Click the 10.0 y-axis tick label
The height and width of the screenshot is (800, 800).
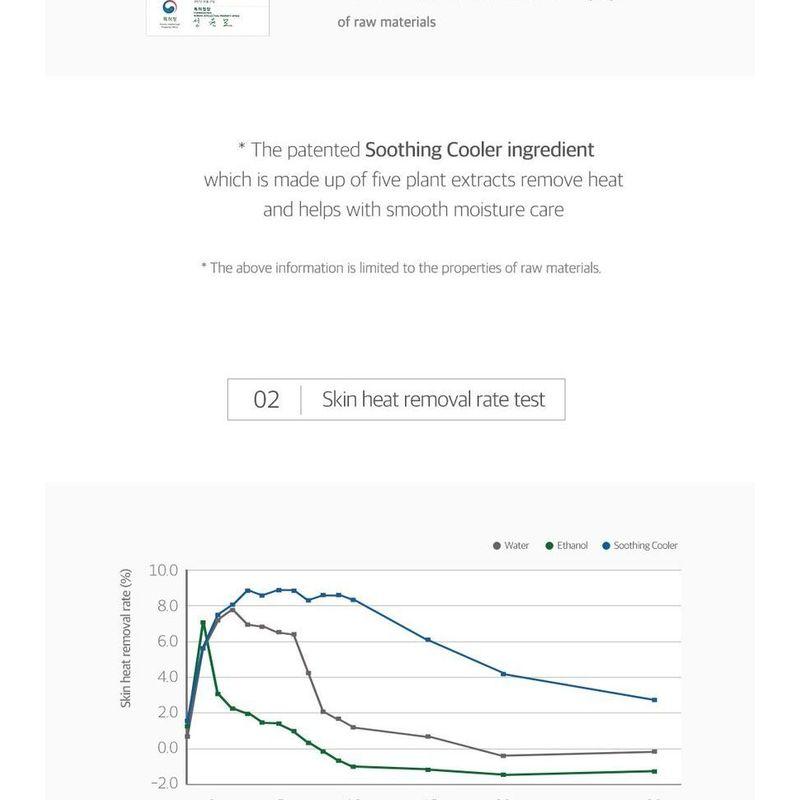(163, 570)
